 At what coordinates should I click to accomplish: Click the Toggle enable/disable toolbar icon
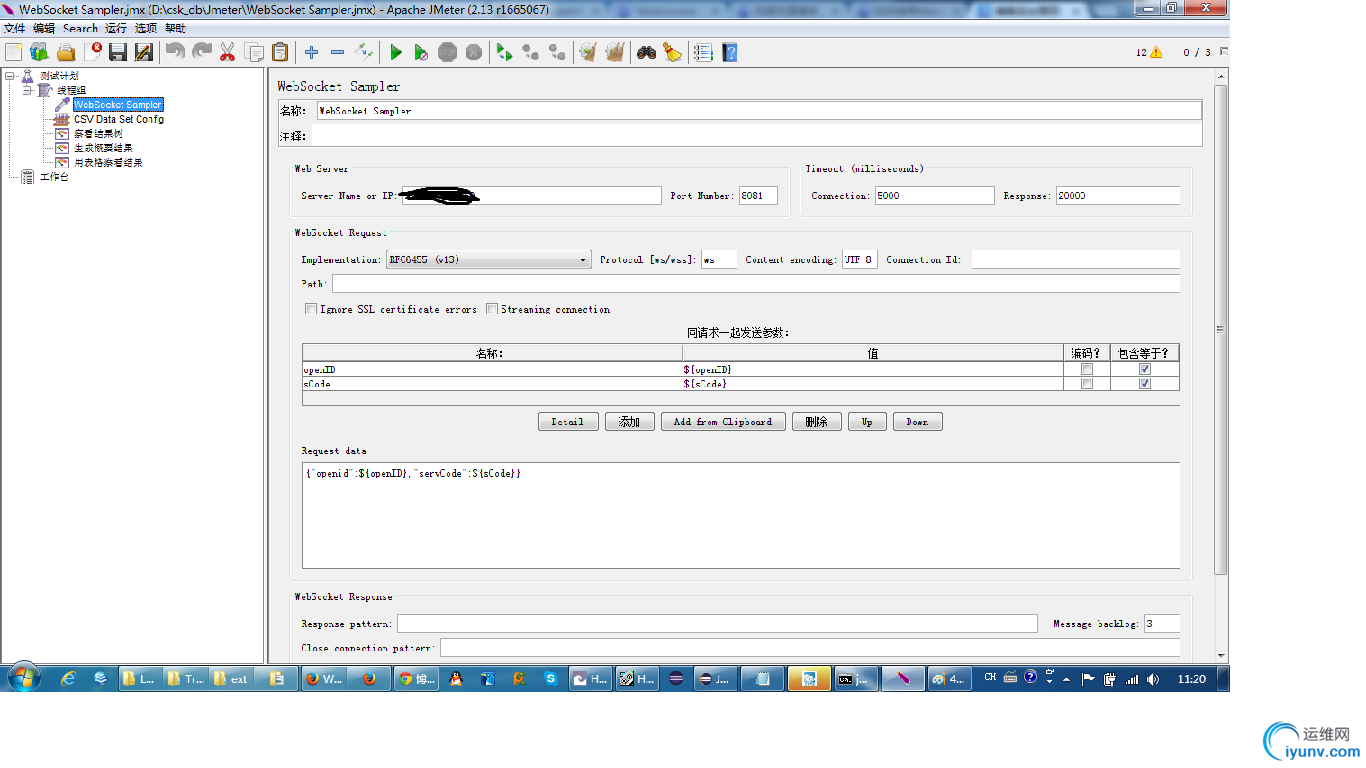[364, 52]
